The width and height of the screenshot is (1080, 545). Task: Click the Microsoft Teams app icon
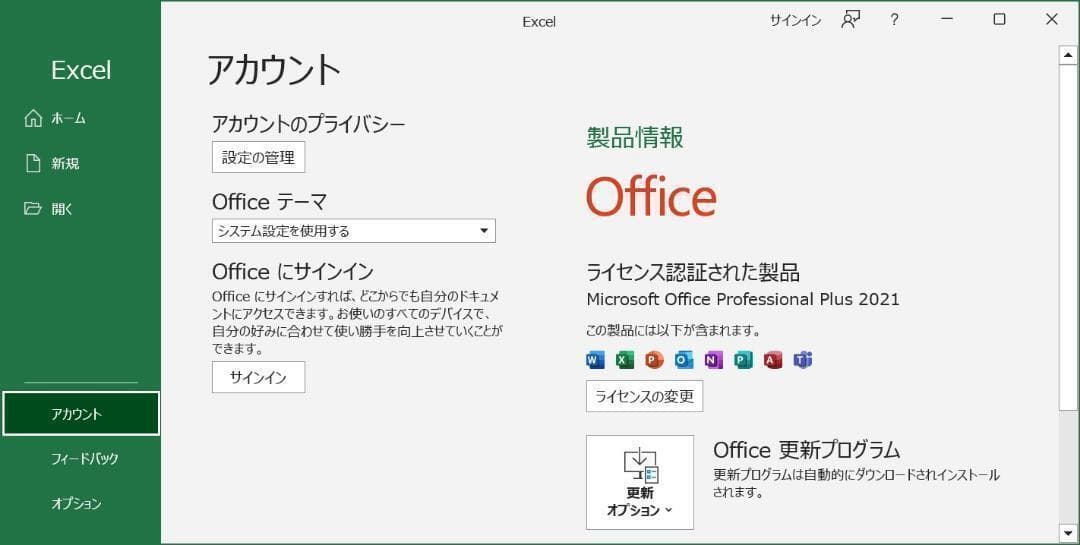click(802, 360)
